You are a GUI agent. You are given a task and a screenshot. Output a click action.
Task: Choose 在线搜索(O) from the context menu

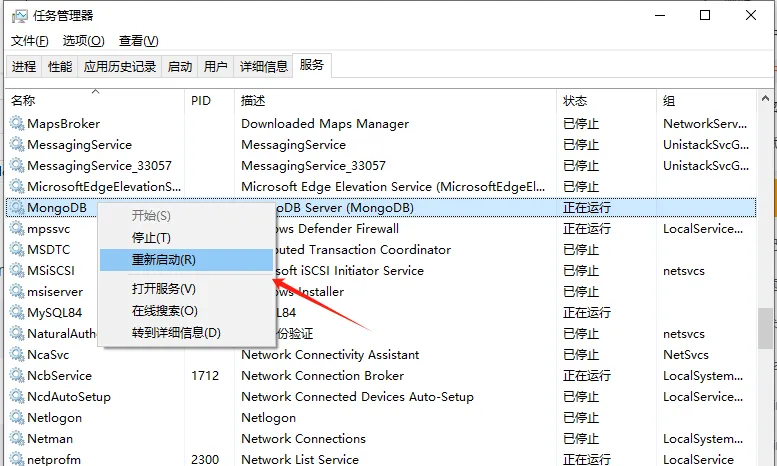(x=165, y=311)
